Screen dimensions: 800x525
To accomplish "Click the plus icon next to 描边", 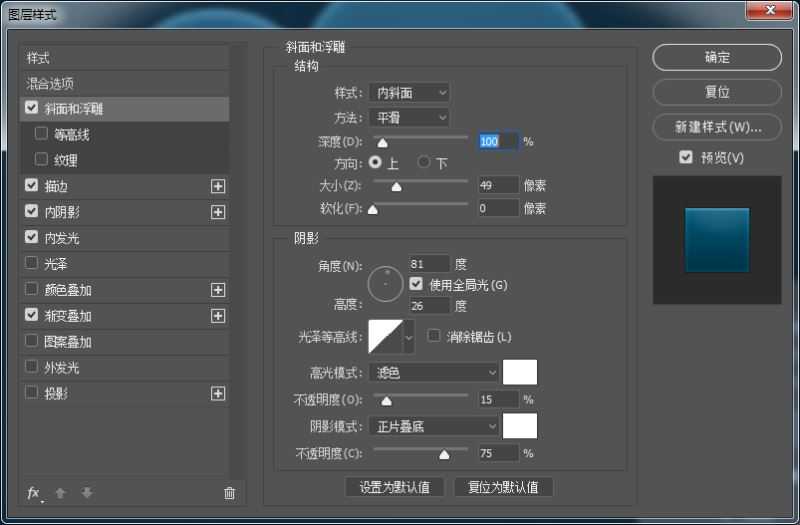I will coord(218,186).
